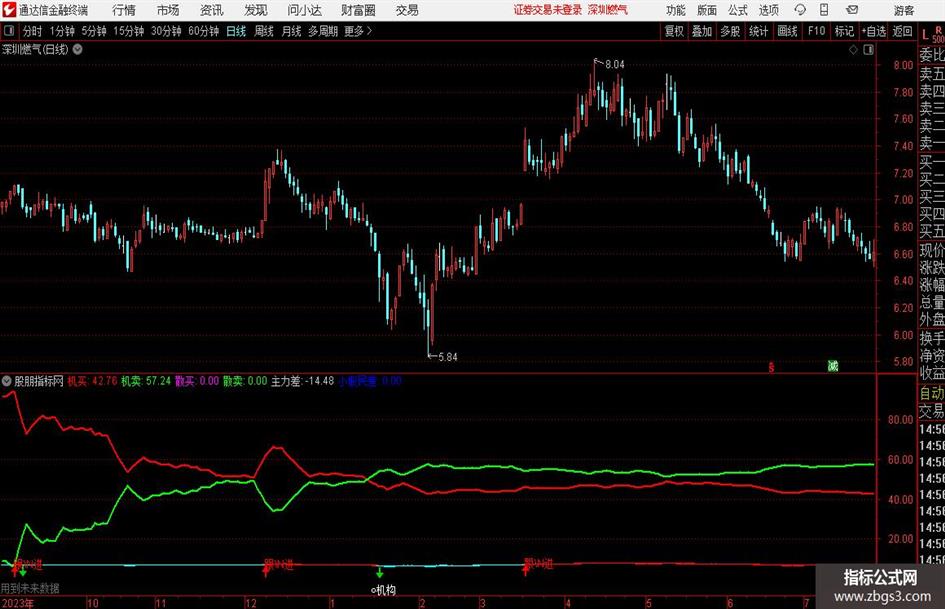Switch to 分时 chart period
945x609 pixels.
coord(32,31)
